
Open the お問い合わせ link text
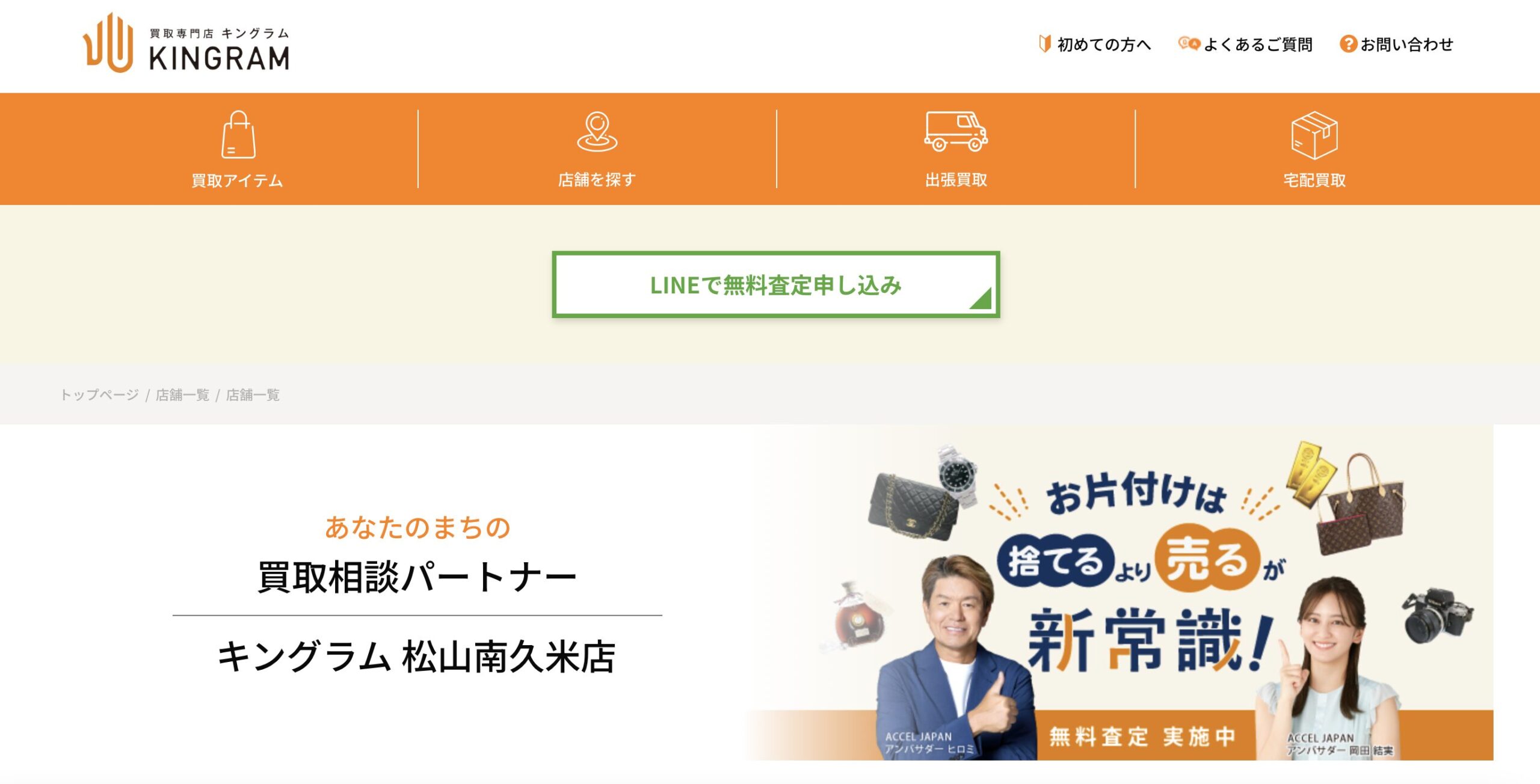click(1407, 44)
